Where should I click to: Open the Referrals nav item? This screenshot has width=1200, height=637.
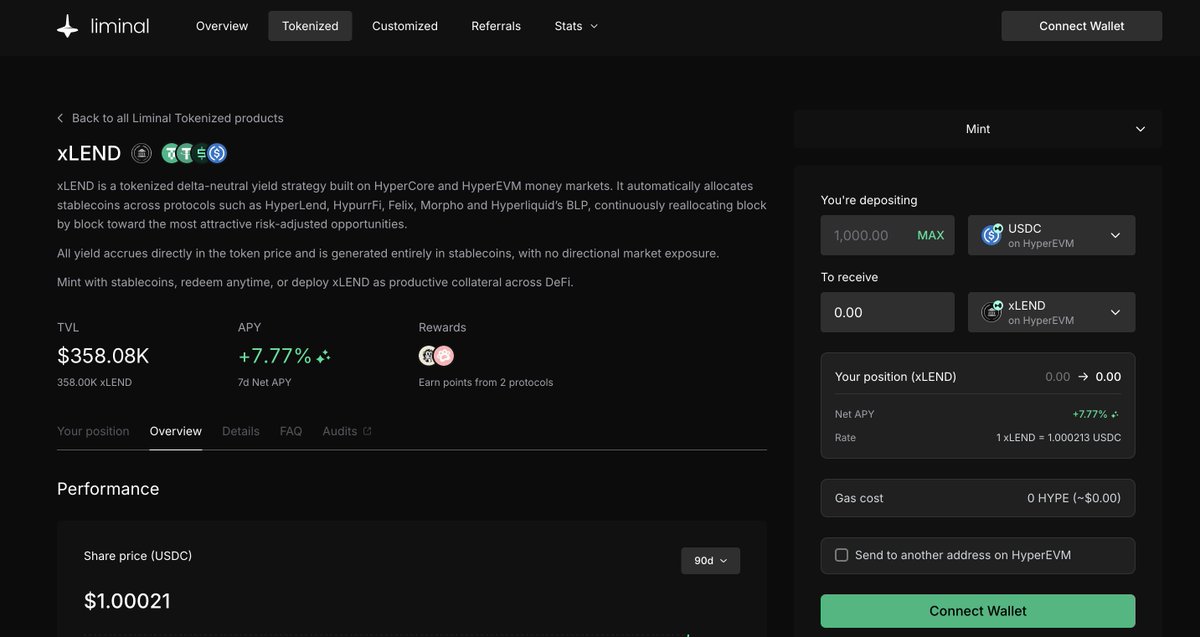(x=496, y=26)
